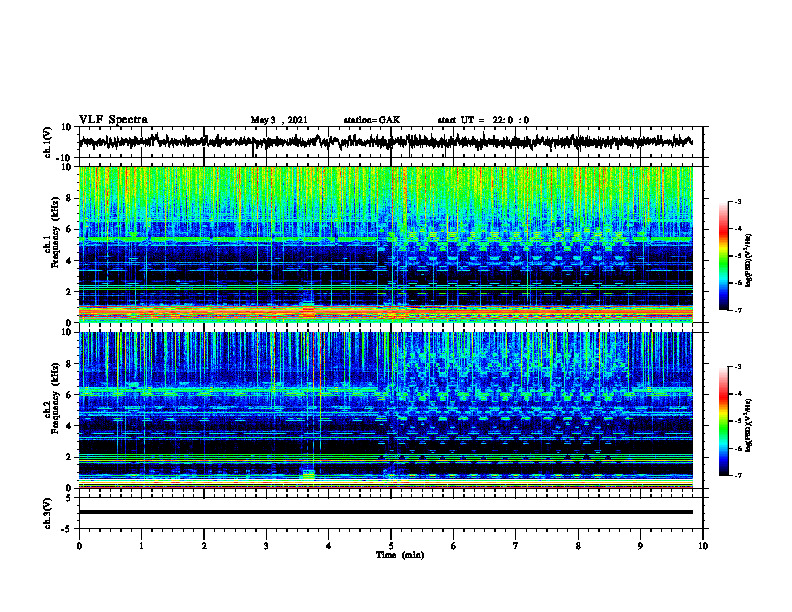Viewport: 792px width, 612px height.
Task: Click the "4" kHz tick on ch.1 spectrogram
Action: (69, 261)
